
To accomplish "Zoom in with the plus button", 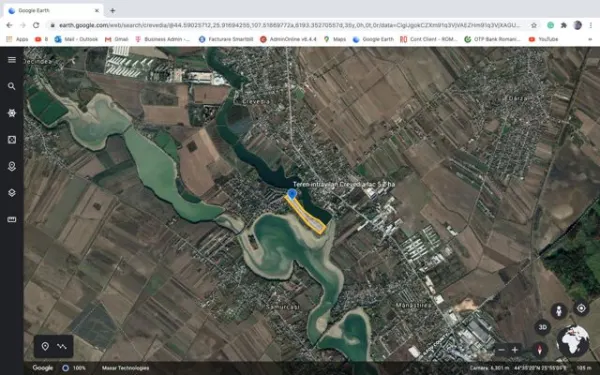I will click(x=515, y=350).
